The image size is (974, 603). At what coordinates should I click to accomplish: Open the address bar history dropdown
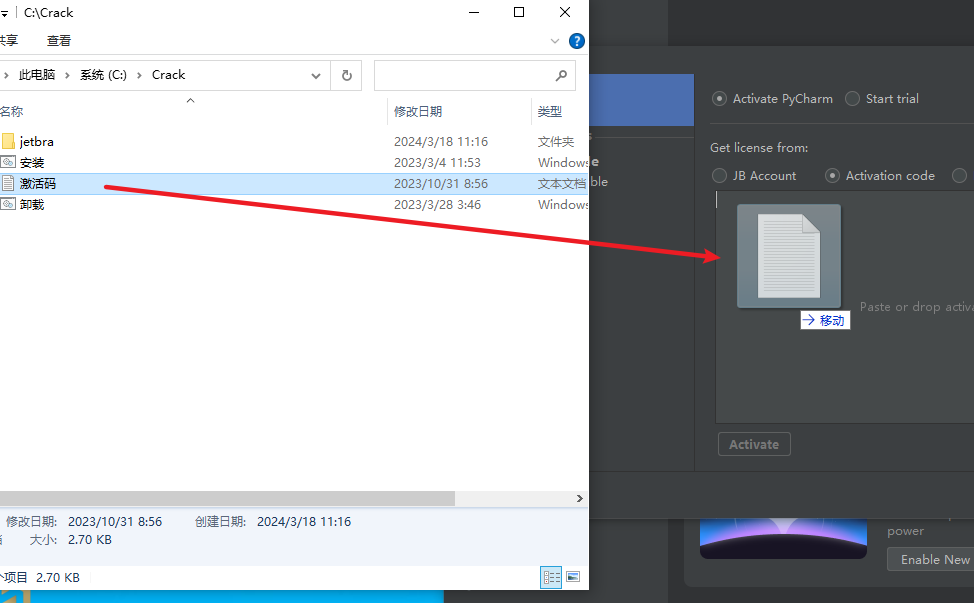(316, 76)
